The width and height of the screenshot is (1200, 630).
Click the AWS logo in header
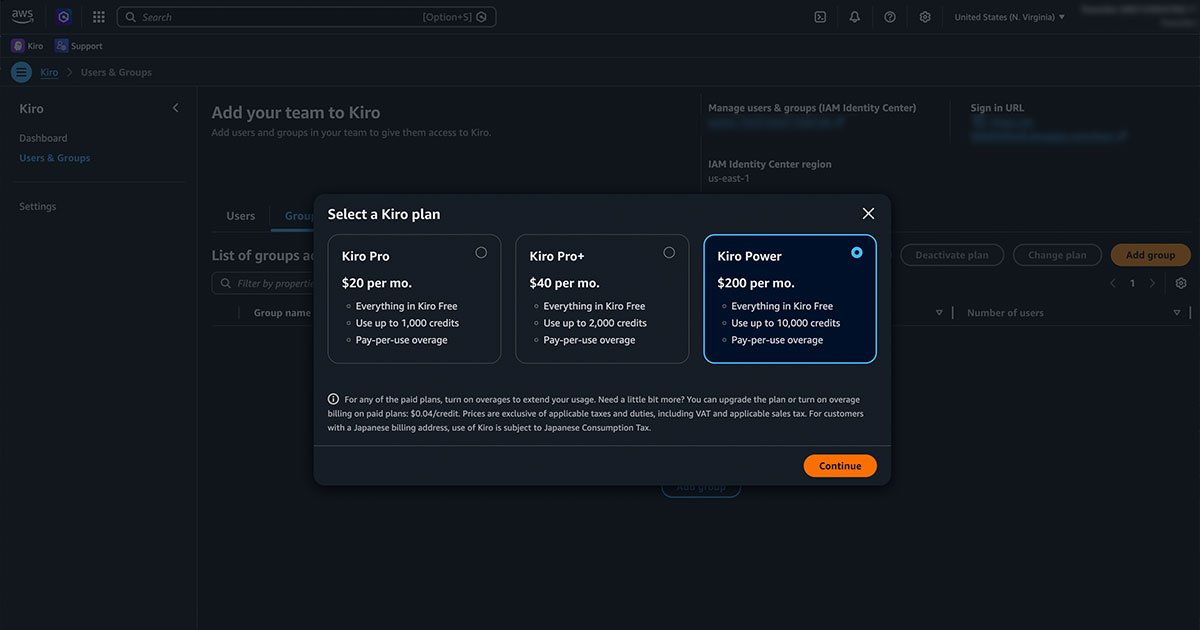22,17
